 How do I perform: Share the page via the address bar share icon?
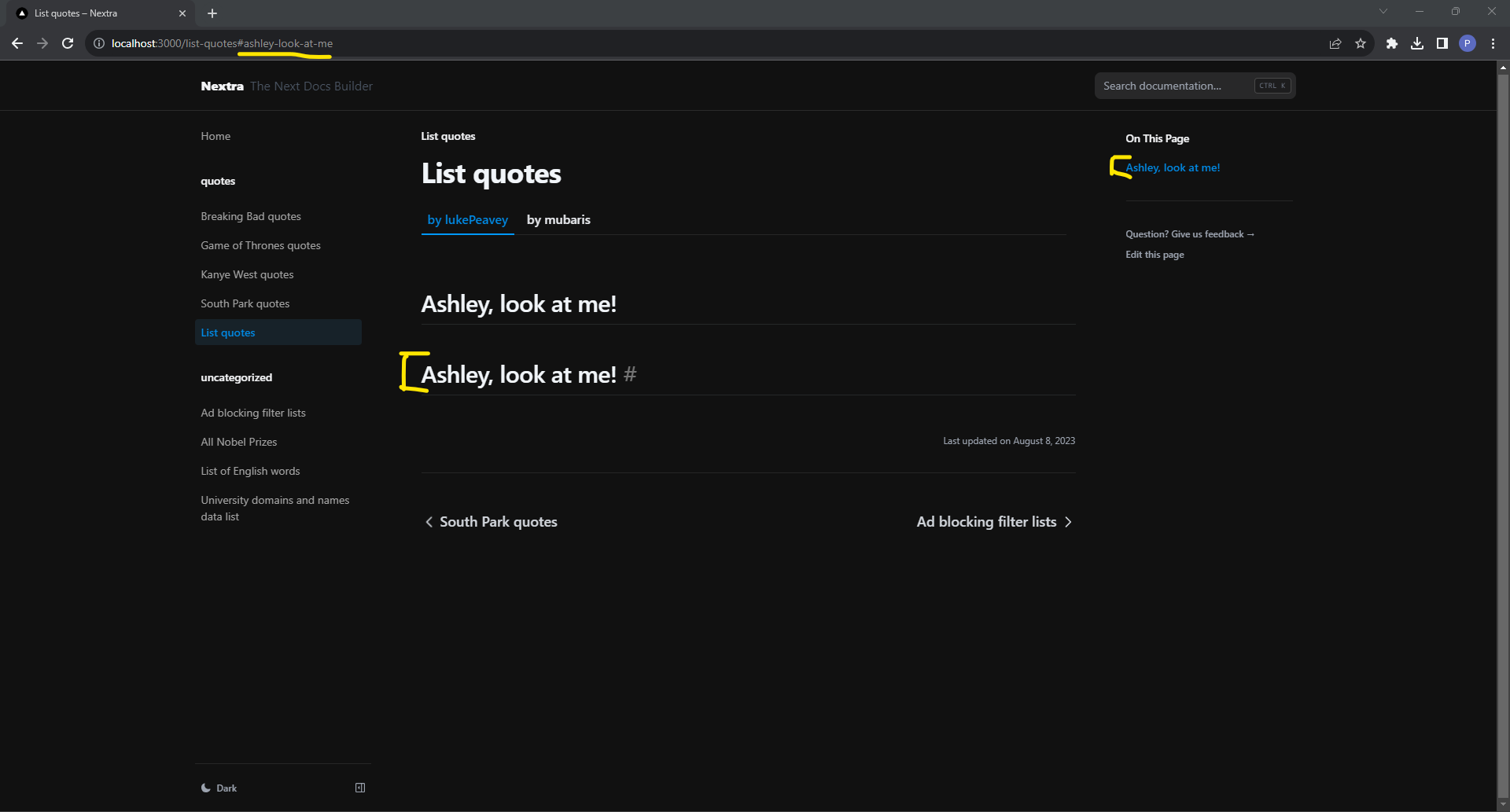(x=1335, y=43)
